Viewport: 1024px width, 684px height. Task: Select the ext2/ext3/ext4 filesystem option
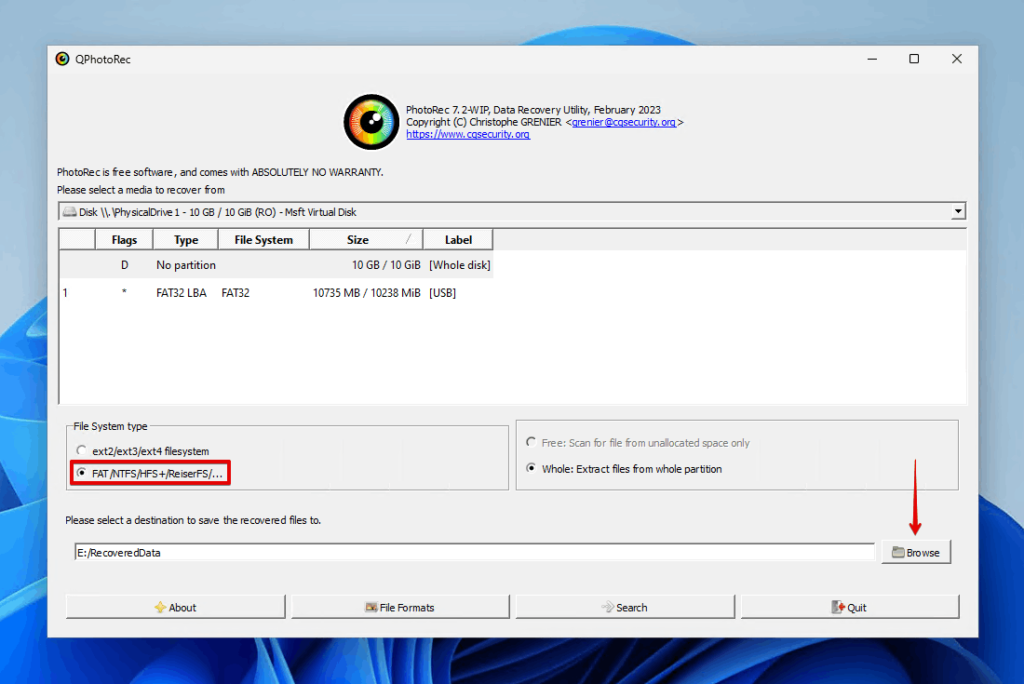[x=81, y=451]
